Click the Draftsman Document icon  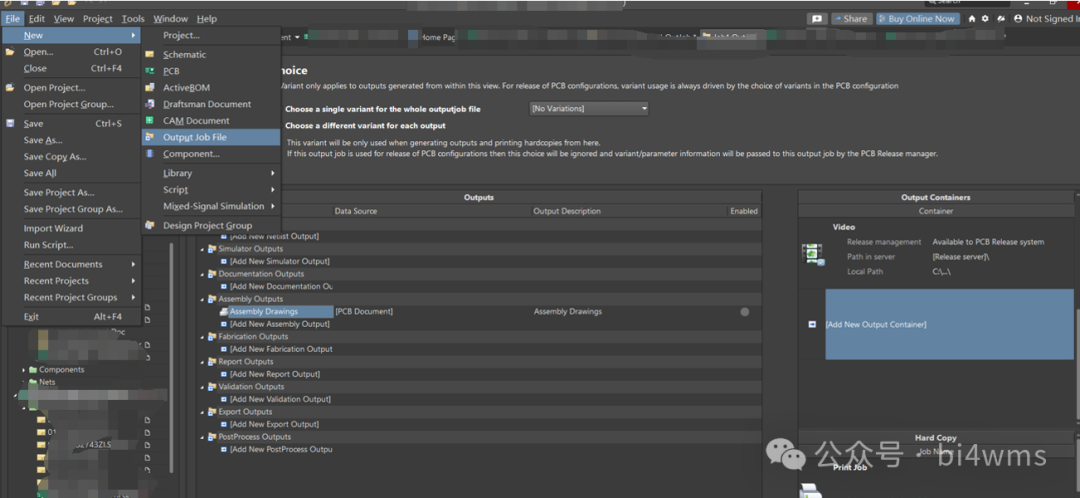(x=150, y=104)
